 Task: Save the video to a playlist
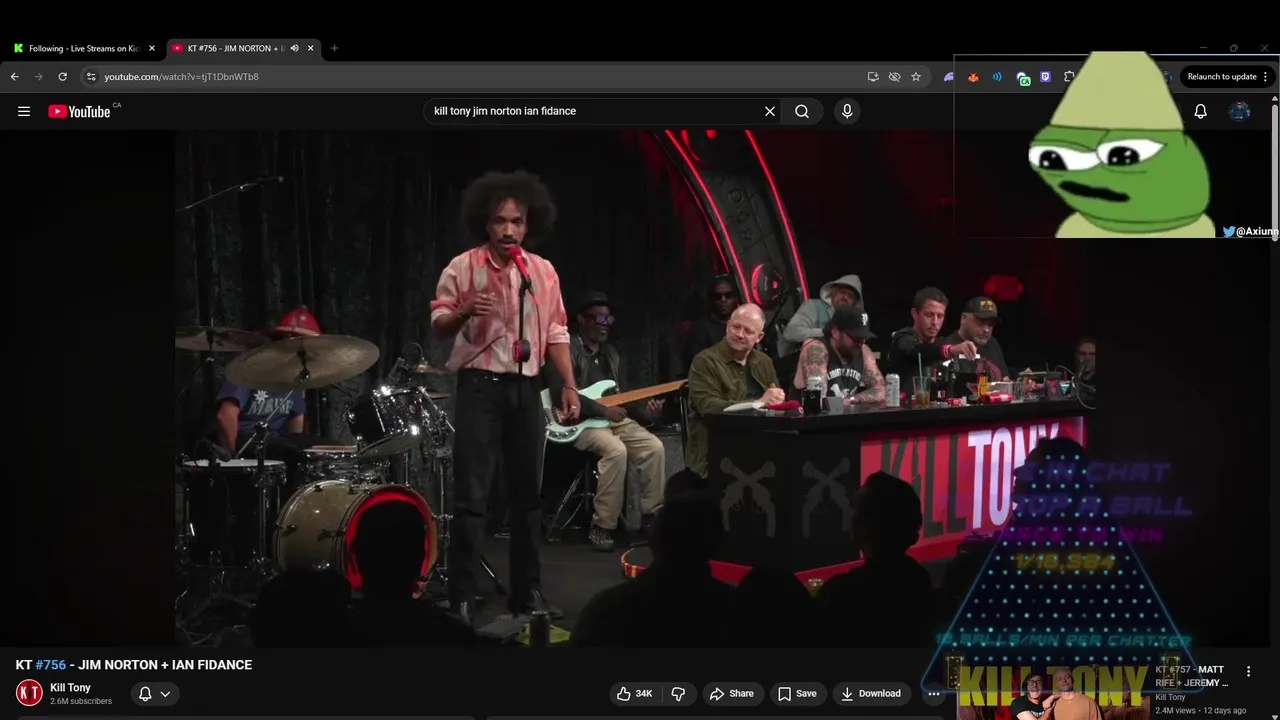[x=797, y=693]
